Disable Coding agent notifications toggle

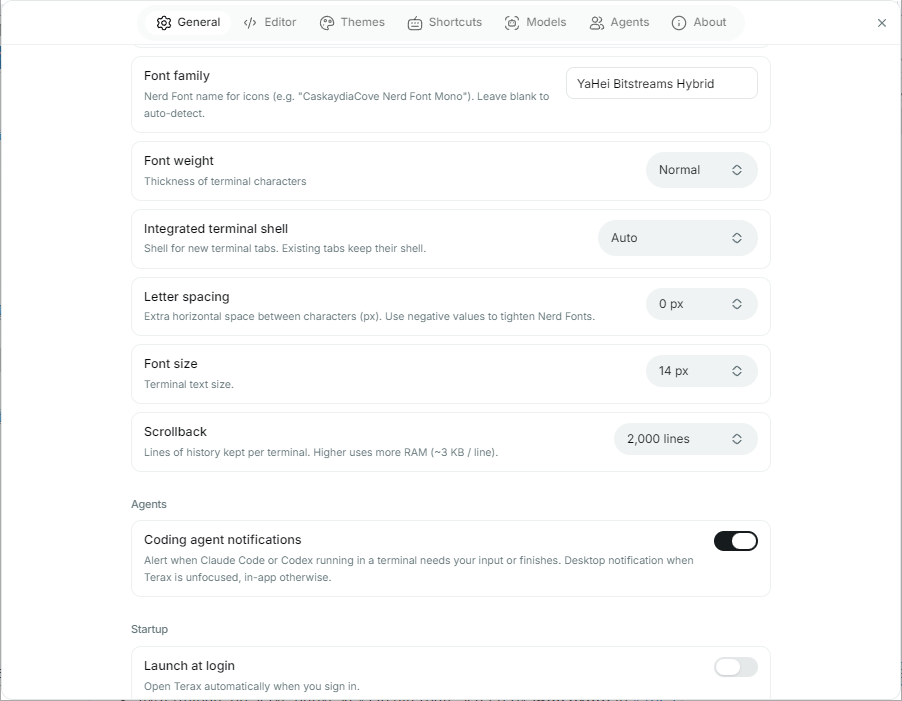tap(736, 541)
